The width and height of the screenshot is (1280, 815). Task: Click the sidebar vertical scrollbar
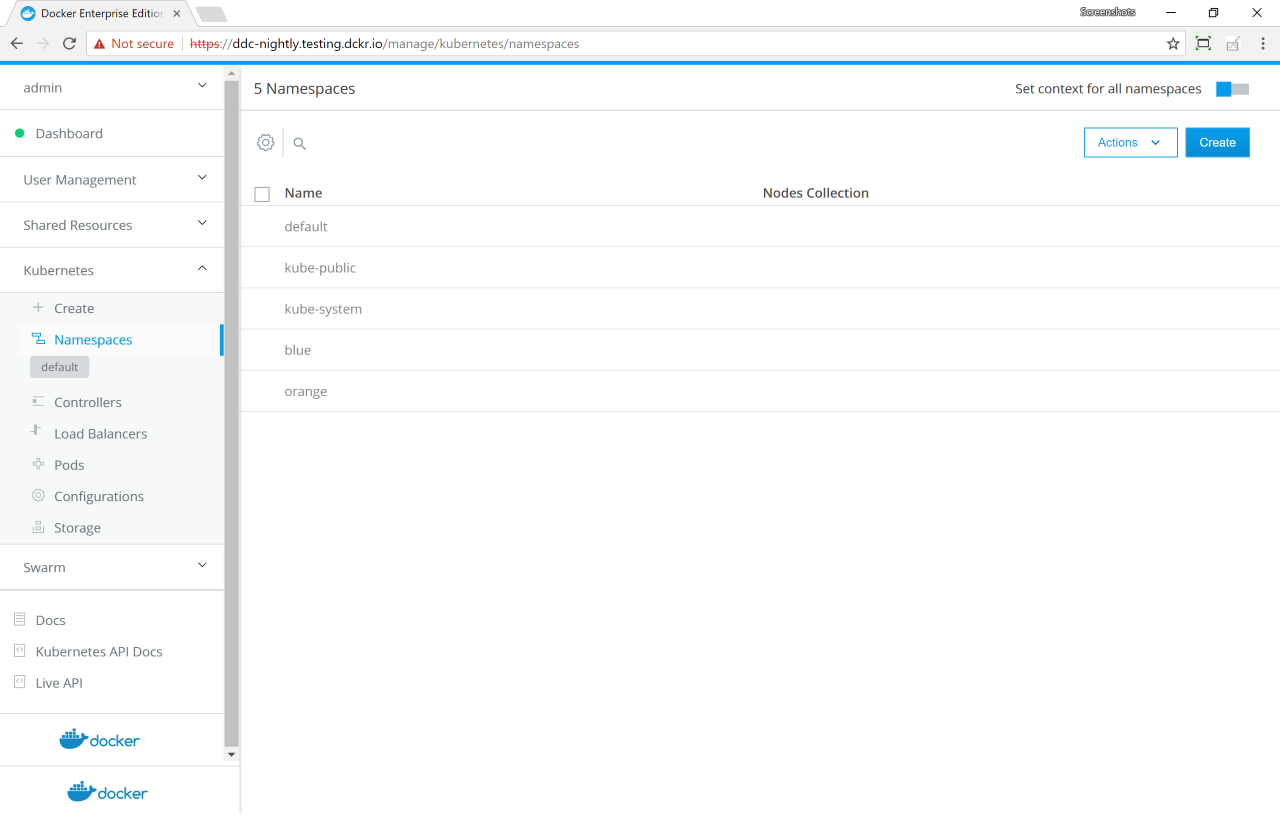click(x=232, y=400)
